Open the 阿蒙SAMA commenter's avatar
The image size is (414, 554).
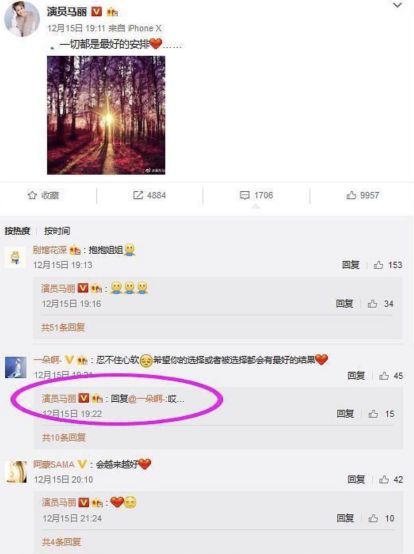pos(17,472)
